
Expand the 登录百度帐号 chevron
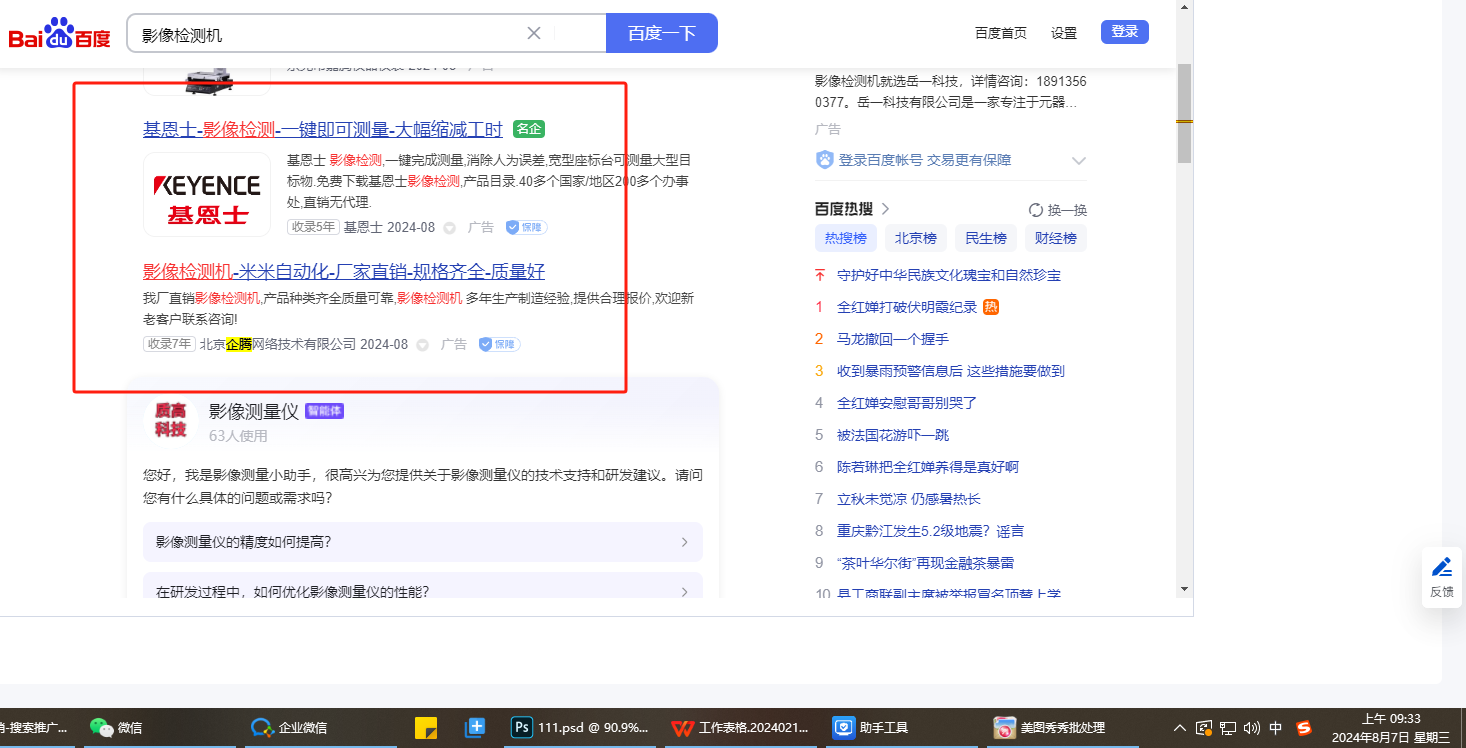pyautogui.click(x=1078, y=160)
